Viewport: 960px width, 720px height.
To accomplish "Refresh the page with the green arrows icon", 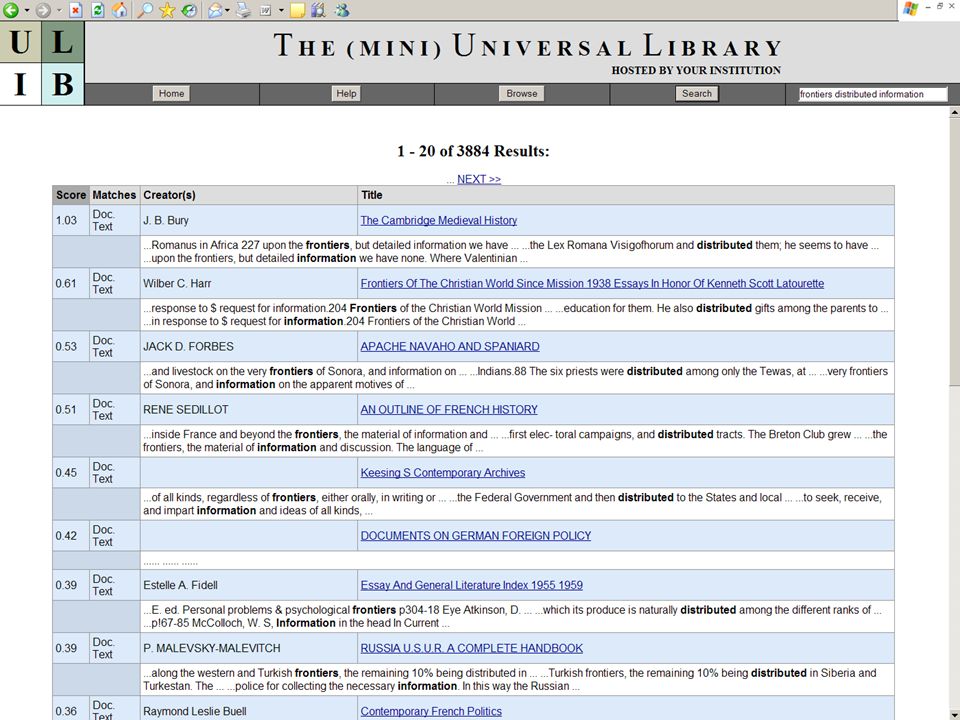I will pos(97,9).
